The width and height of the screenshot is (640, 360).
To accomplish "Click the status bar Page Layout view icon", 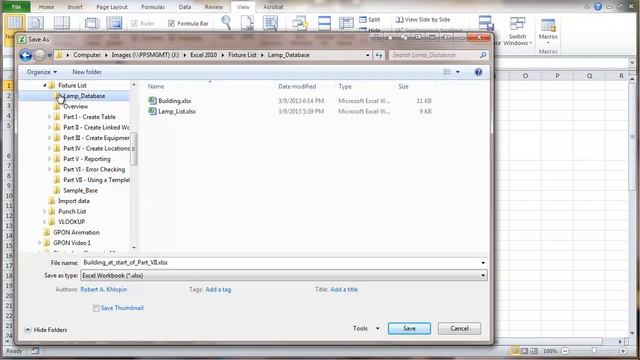I will 524,351.
